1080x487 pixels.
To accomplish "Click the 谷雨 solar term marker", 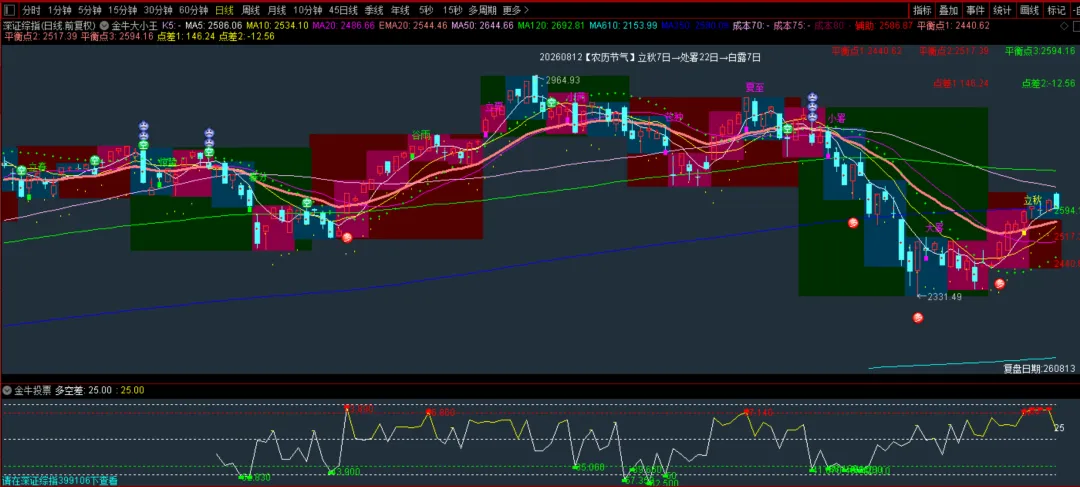I will tap(421, 134).
